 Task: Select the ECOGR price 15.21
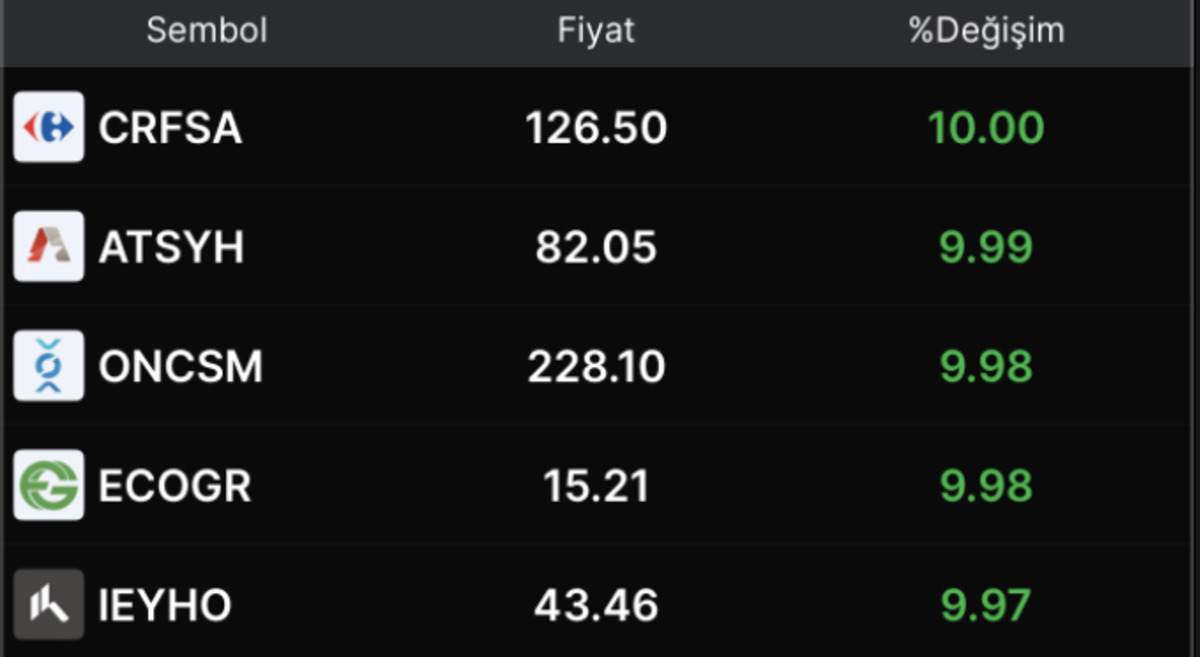pos(596,486)
